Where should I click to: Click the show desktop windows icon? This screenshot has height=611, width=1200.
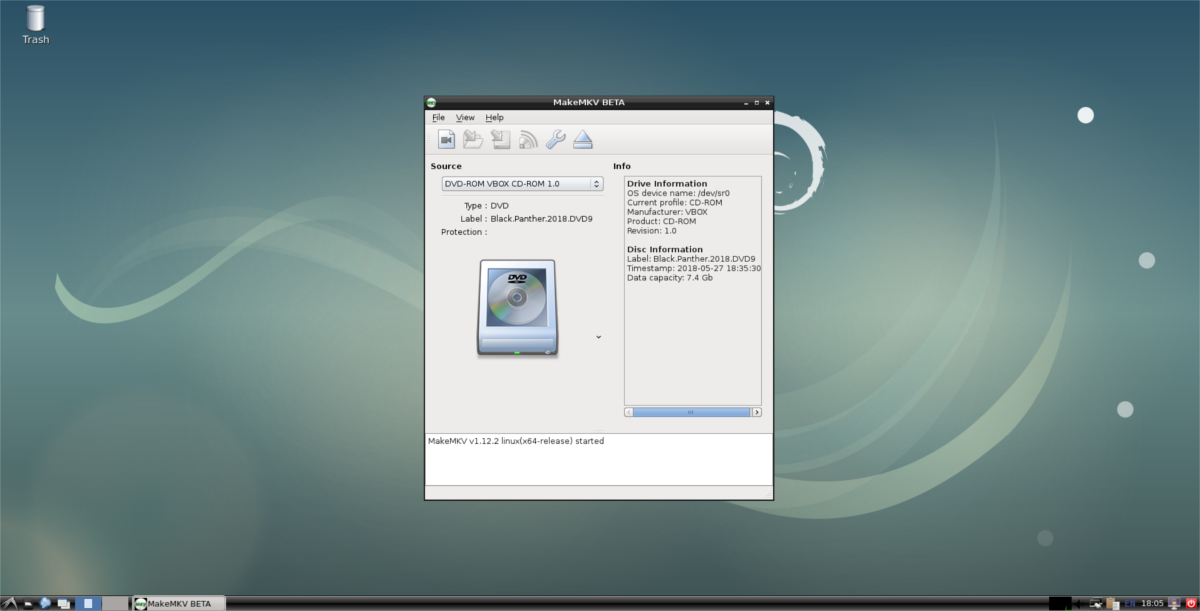(x=64, y=604)
